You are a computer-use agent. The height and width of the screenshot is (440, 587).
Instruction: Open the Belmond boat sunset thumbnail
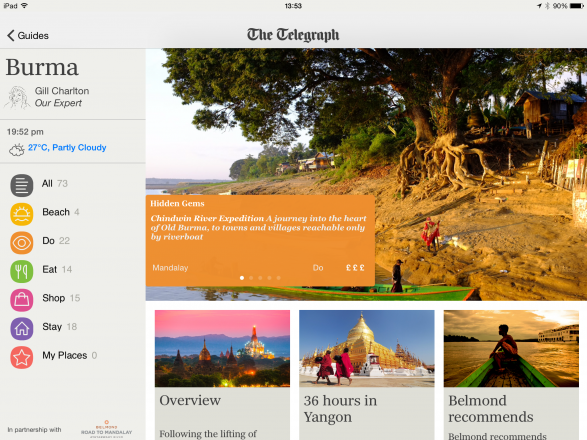[511, 348]
